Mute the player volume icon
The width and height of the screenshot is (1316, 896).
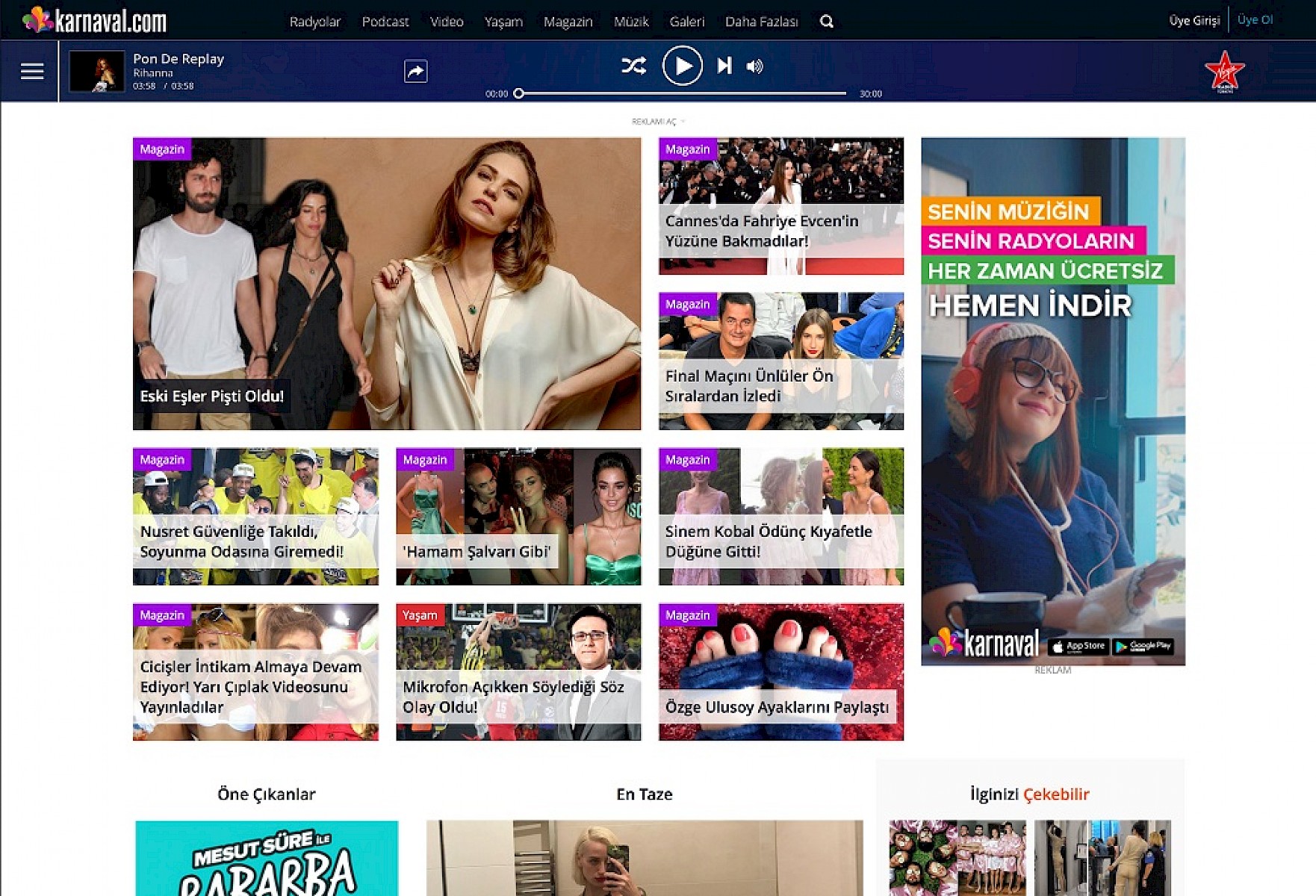(x=755, y=66)
